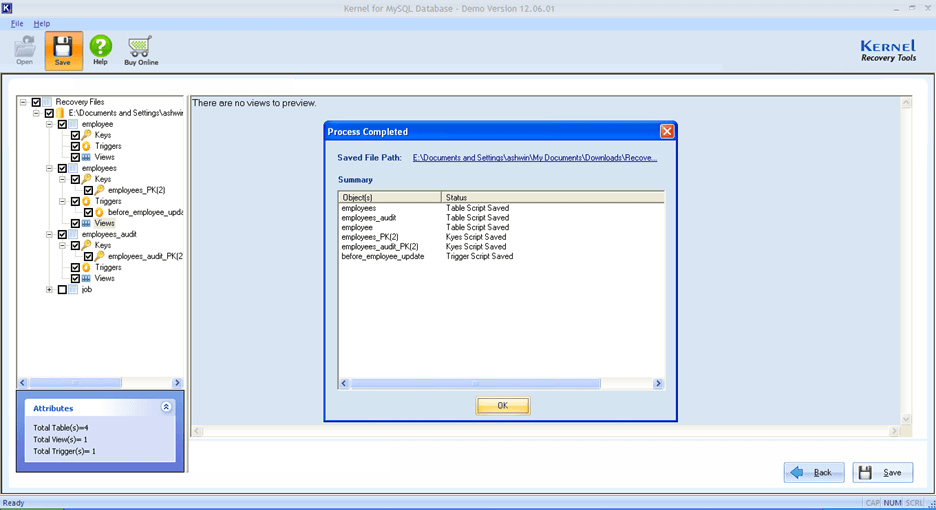Open Help via green question mark icon
Viewport: 936px width, 510px height.
pyautogui.click(x=100, y=50)
